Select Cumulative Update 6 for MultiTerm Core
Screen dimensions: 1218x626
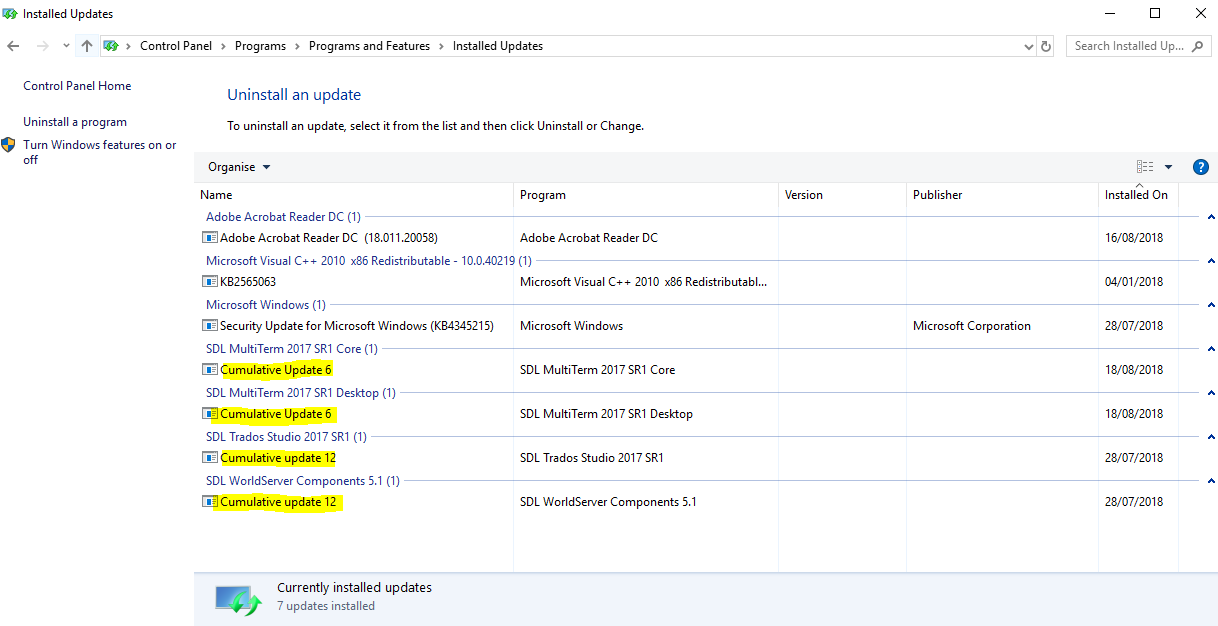click(x=276, y=370)
